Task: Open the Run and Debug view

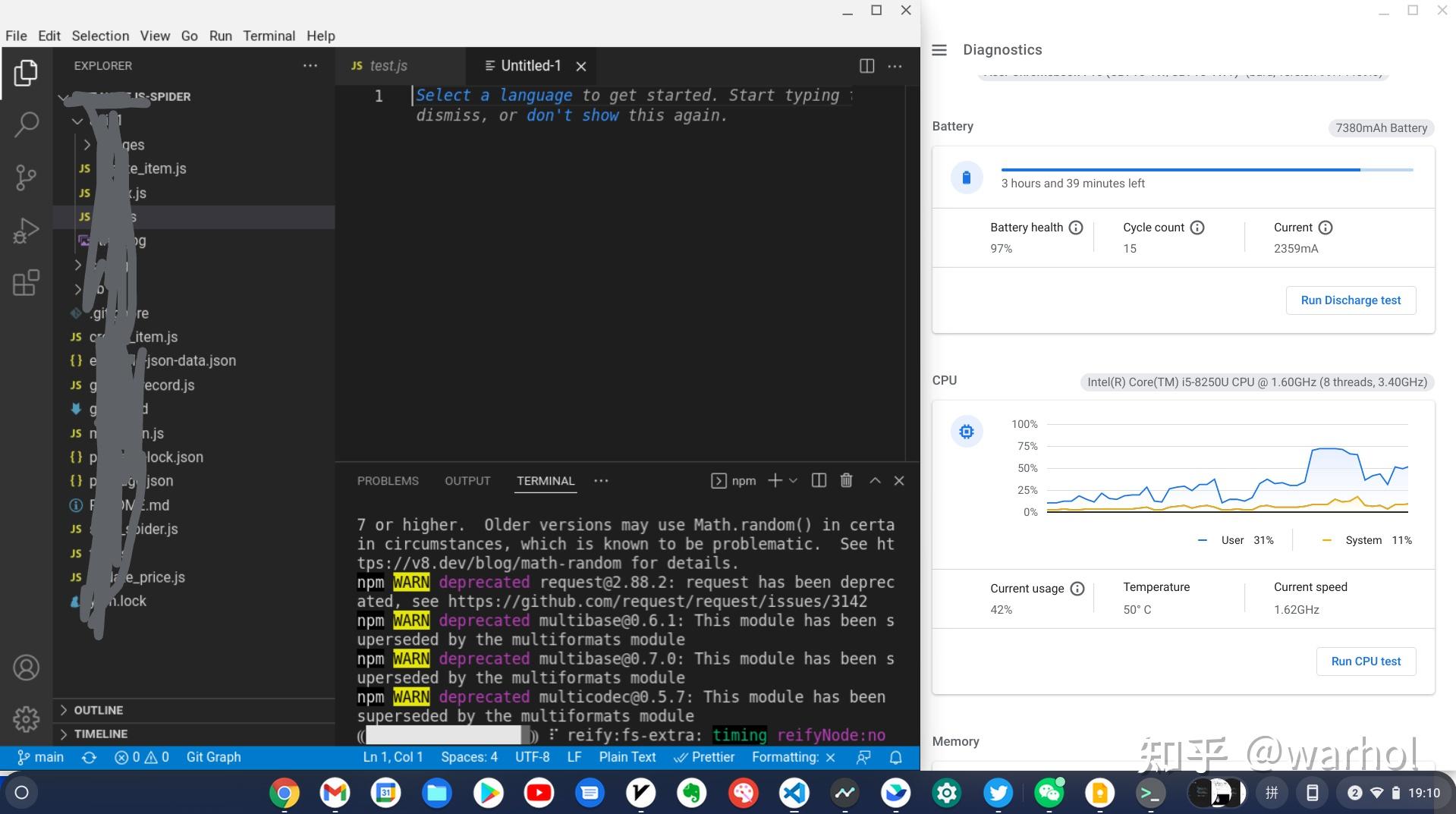Action: coord(26,231)
